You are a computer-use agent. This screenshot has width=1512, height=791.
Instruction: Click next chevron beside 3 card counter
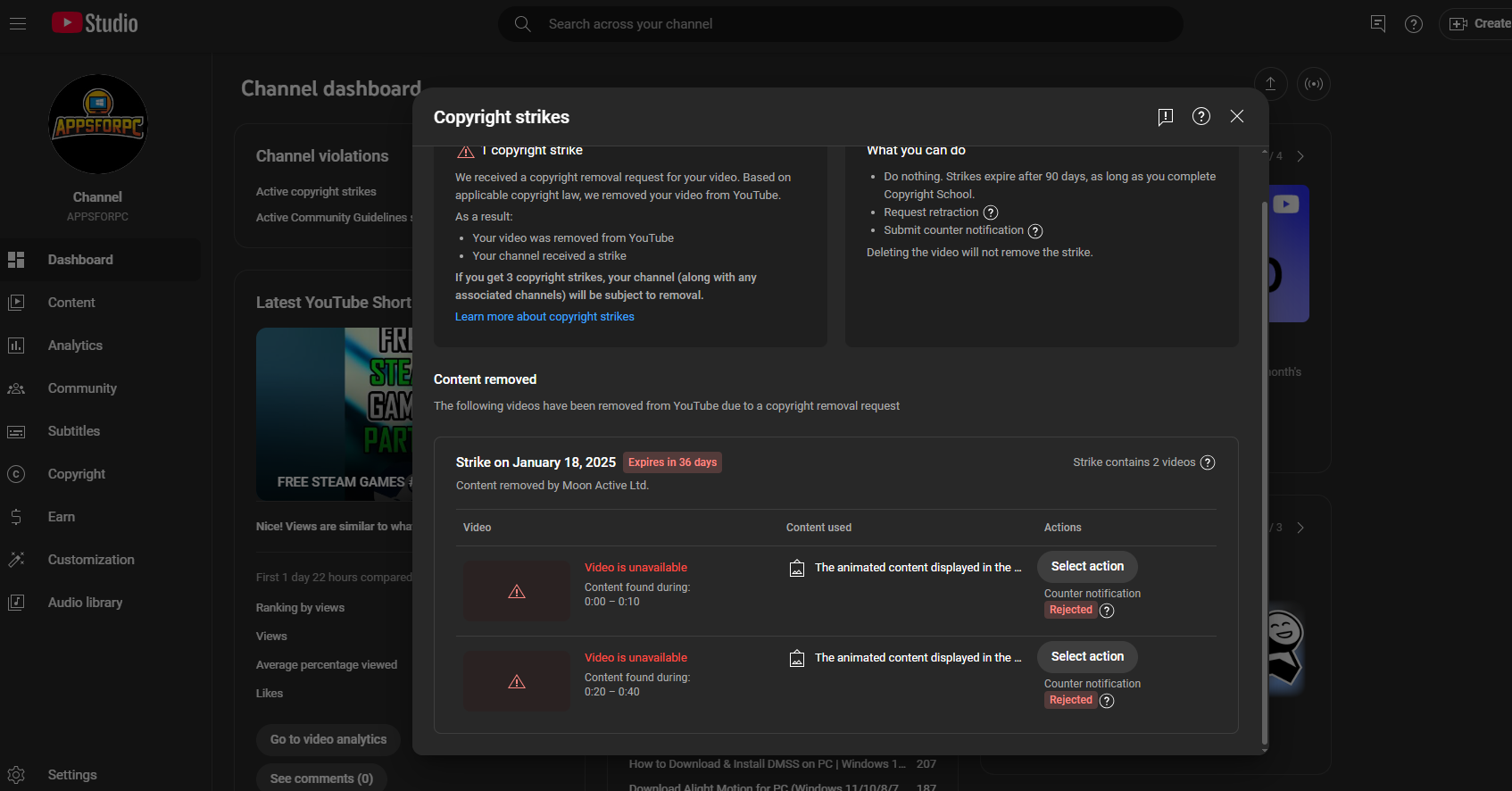point(1300,528)
